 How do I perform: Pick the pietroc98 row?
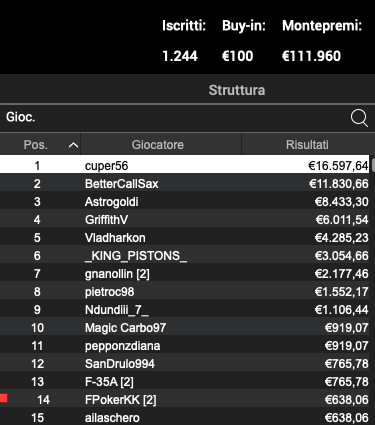pyautogui.click(x=185, y=292)
